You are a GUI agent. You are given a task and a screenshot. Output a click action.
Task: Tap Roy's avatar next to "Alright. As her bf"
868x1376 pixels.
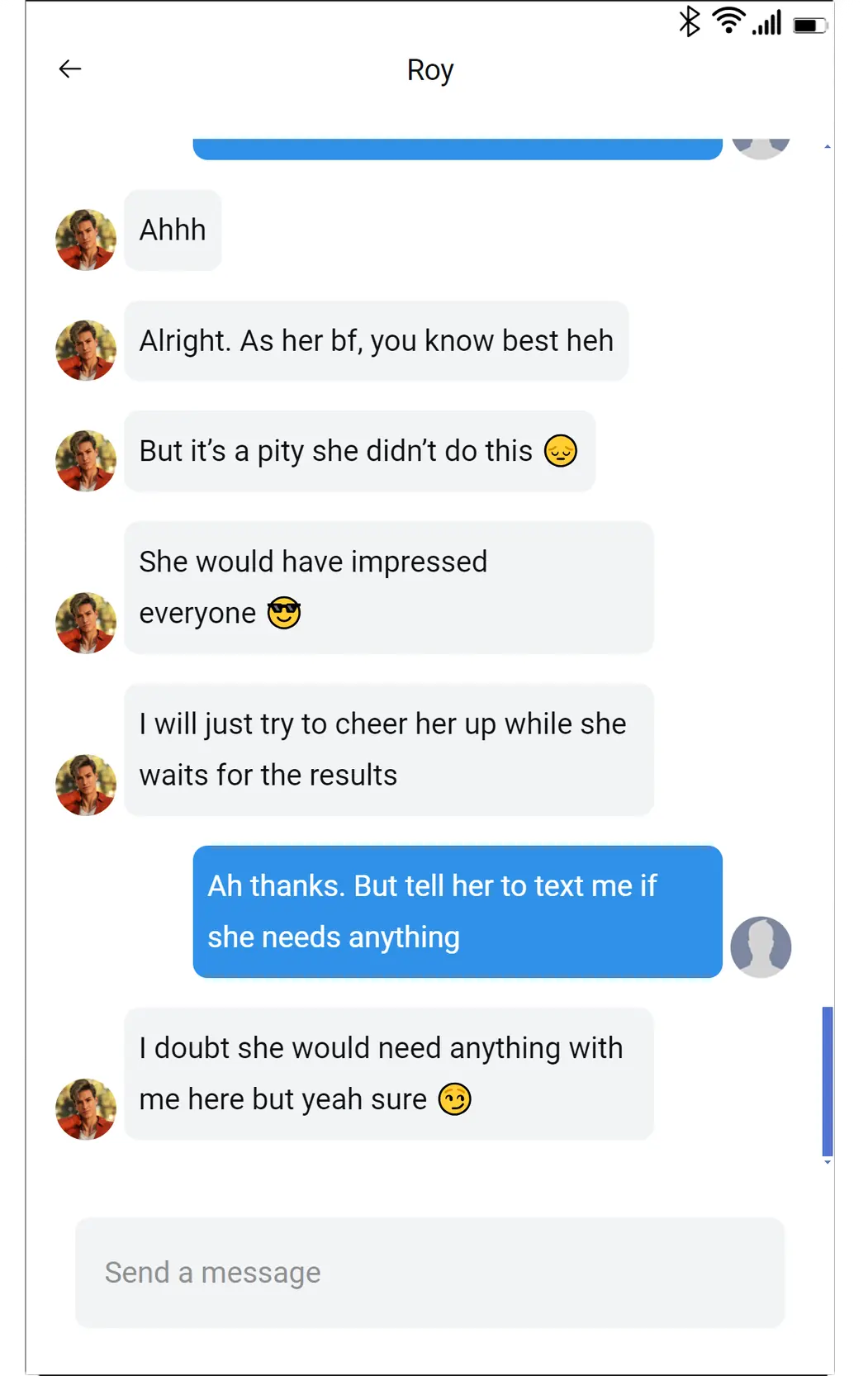point(86,350)
